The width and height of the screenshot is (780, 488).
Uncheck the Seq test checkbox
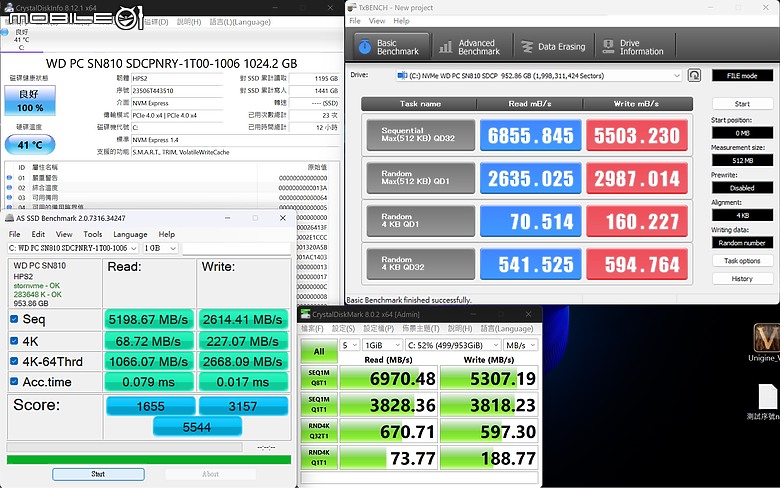tap(14, 319)
